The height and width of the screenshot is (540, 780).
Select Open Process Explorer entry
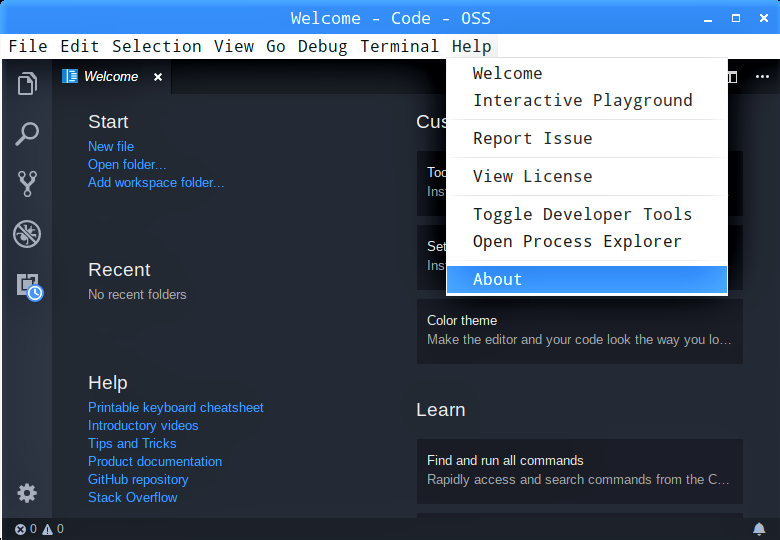[x=587, y=241]
